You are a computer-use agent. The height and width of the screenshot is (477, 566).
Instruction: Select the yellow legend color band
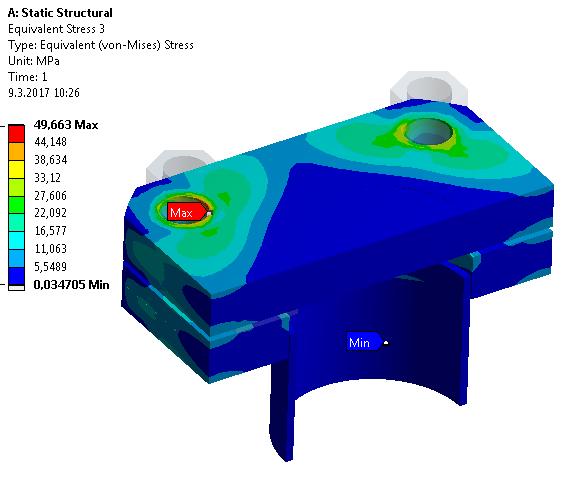coord(17,169)
